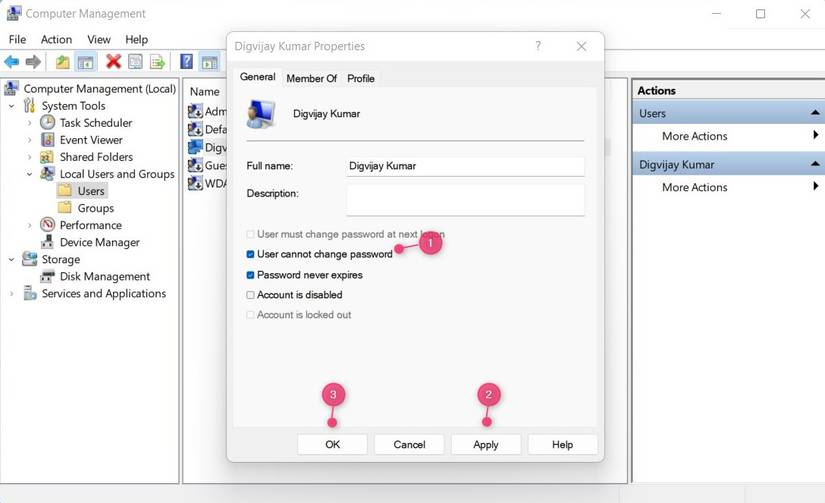Expand the Event Viewer node

pos(29,140)
